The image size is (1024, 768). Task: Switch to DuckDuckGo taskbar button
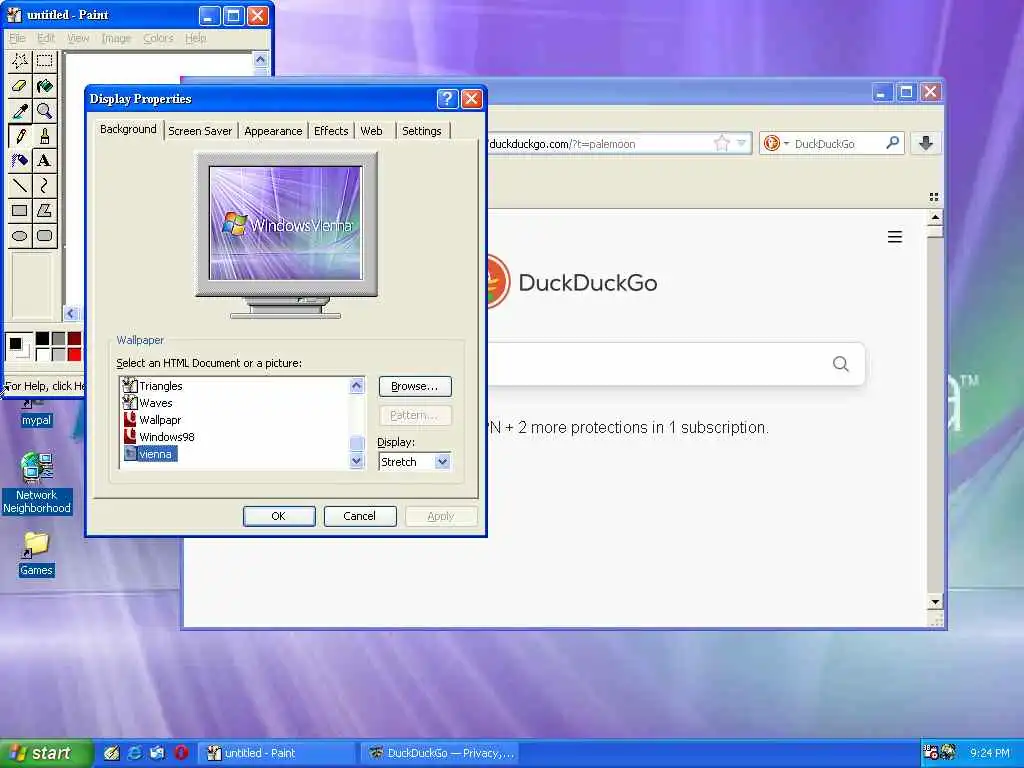click(x=440, y=753)
